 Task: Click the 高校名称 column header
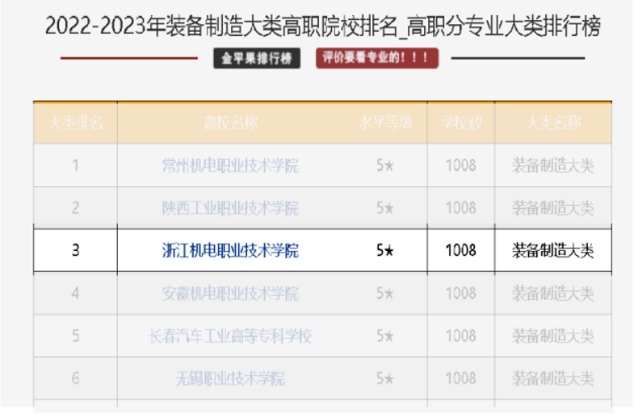[231, 123]
